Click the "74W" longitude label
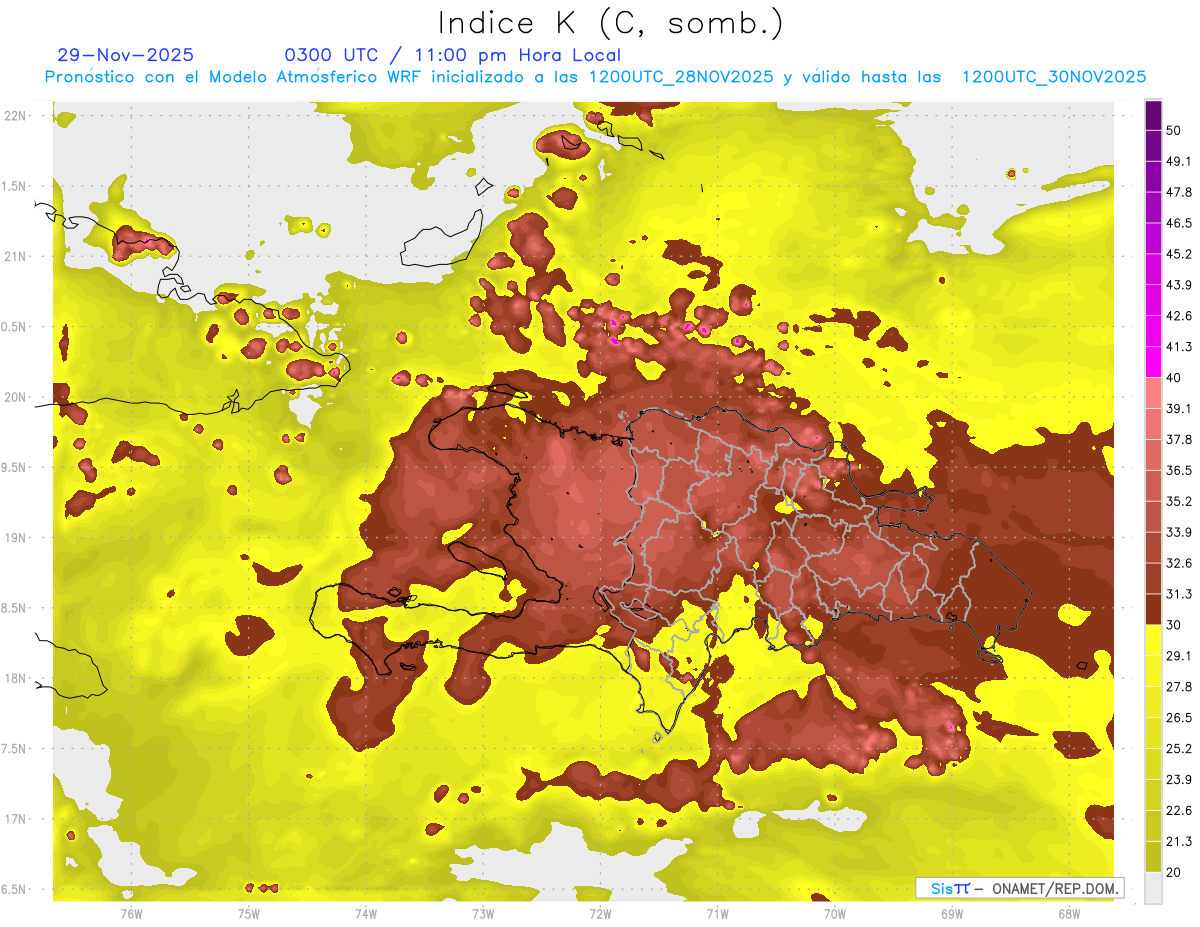 [366, 914]
